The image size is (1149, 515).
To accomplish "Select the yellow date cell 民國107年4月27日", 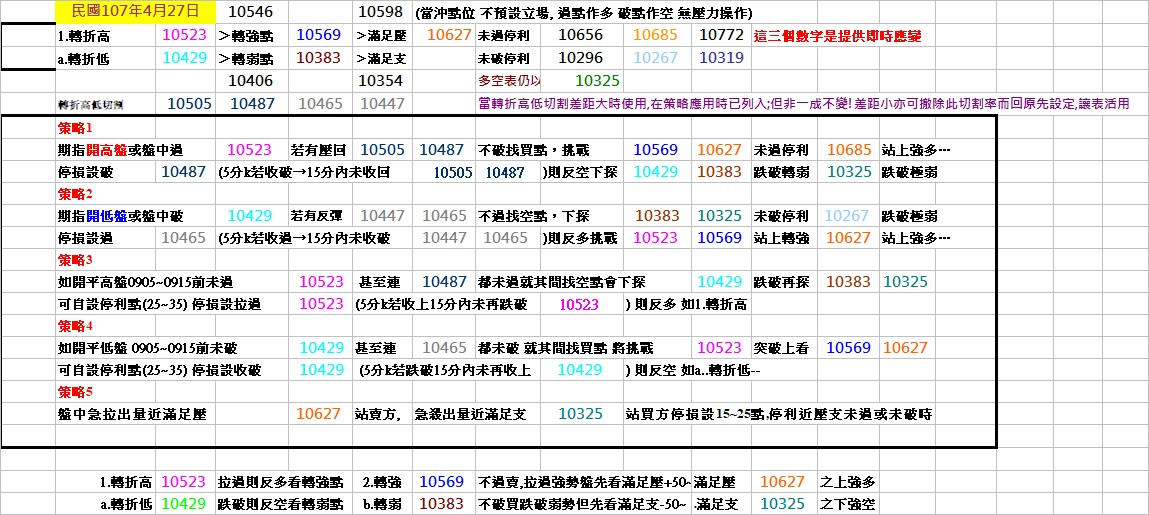I will coord(136,11).
